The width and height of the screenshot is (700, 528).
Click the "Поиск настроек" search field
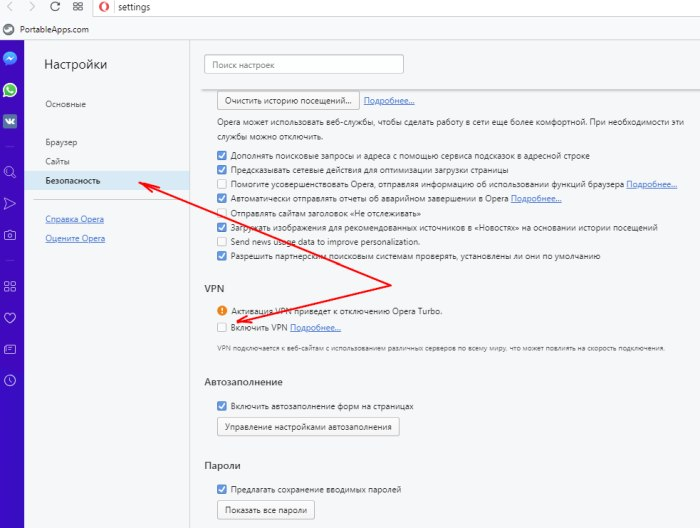[x=303, y=65]
